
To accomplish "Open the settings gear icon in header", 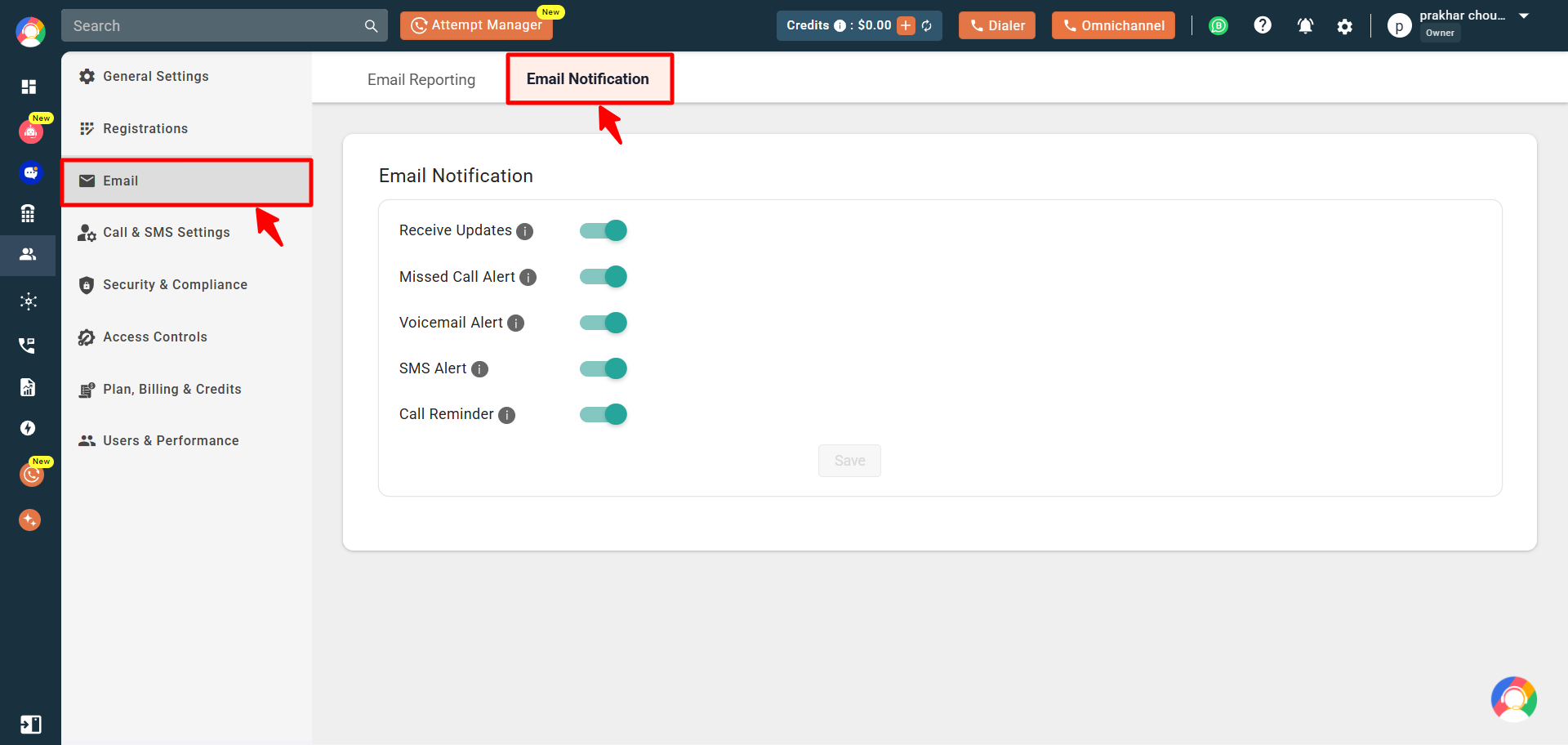I will [1345, 27].
